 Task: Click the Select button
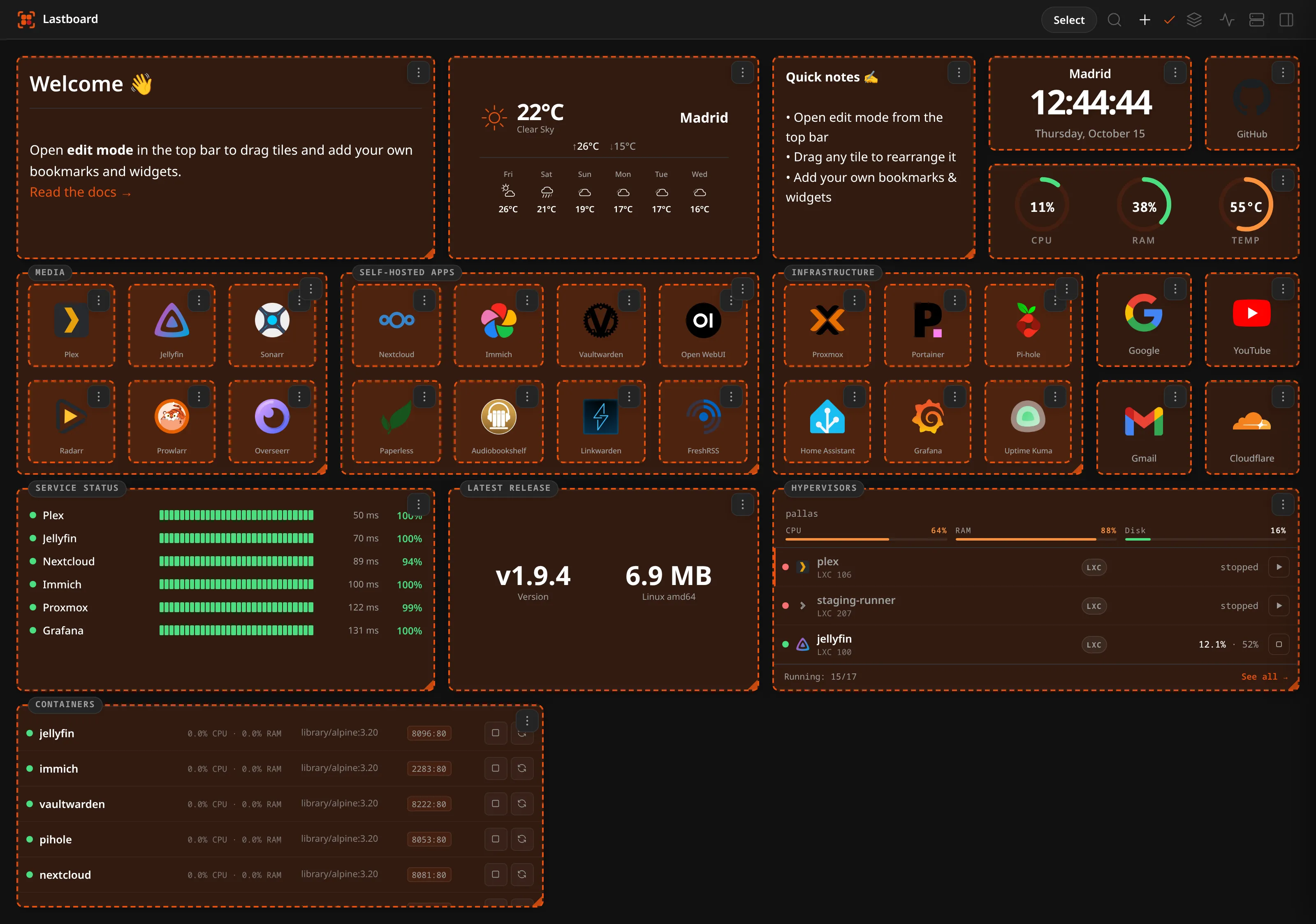click(1068, 20)
